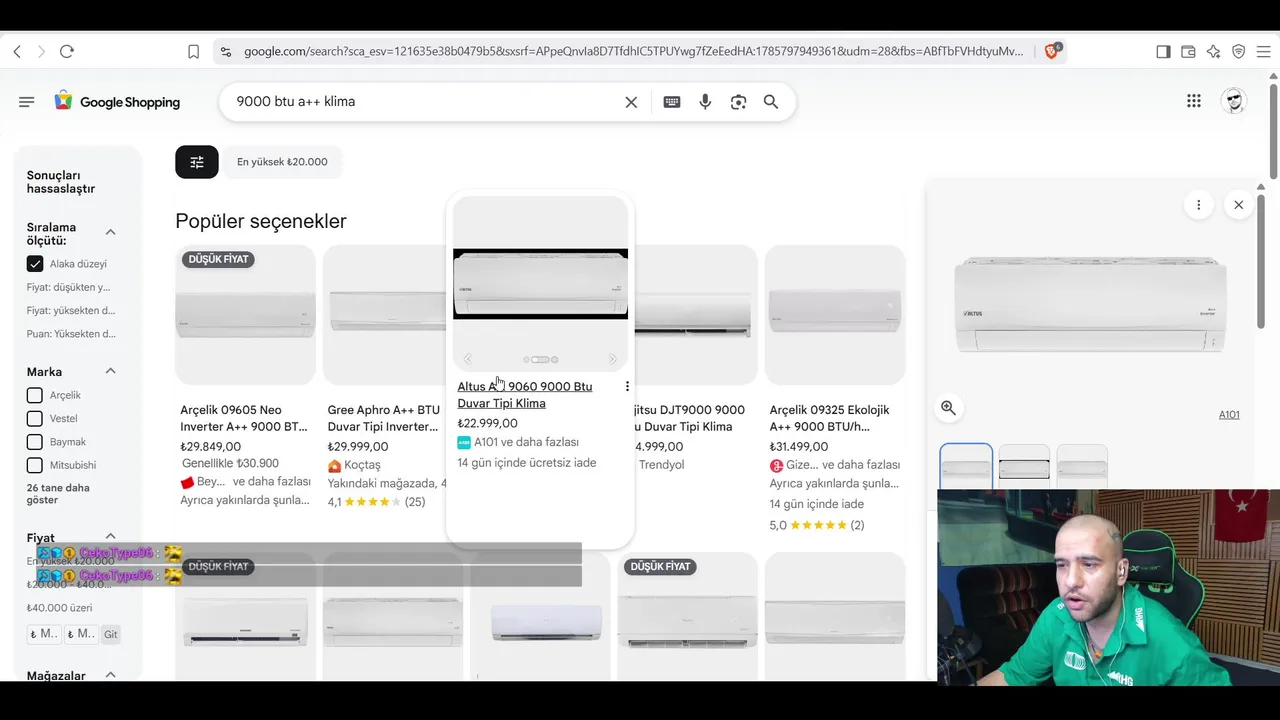Click the browser address bar URL

tap(633, 51)
